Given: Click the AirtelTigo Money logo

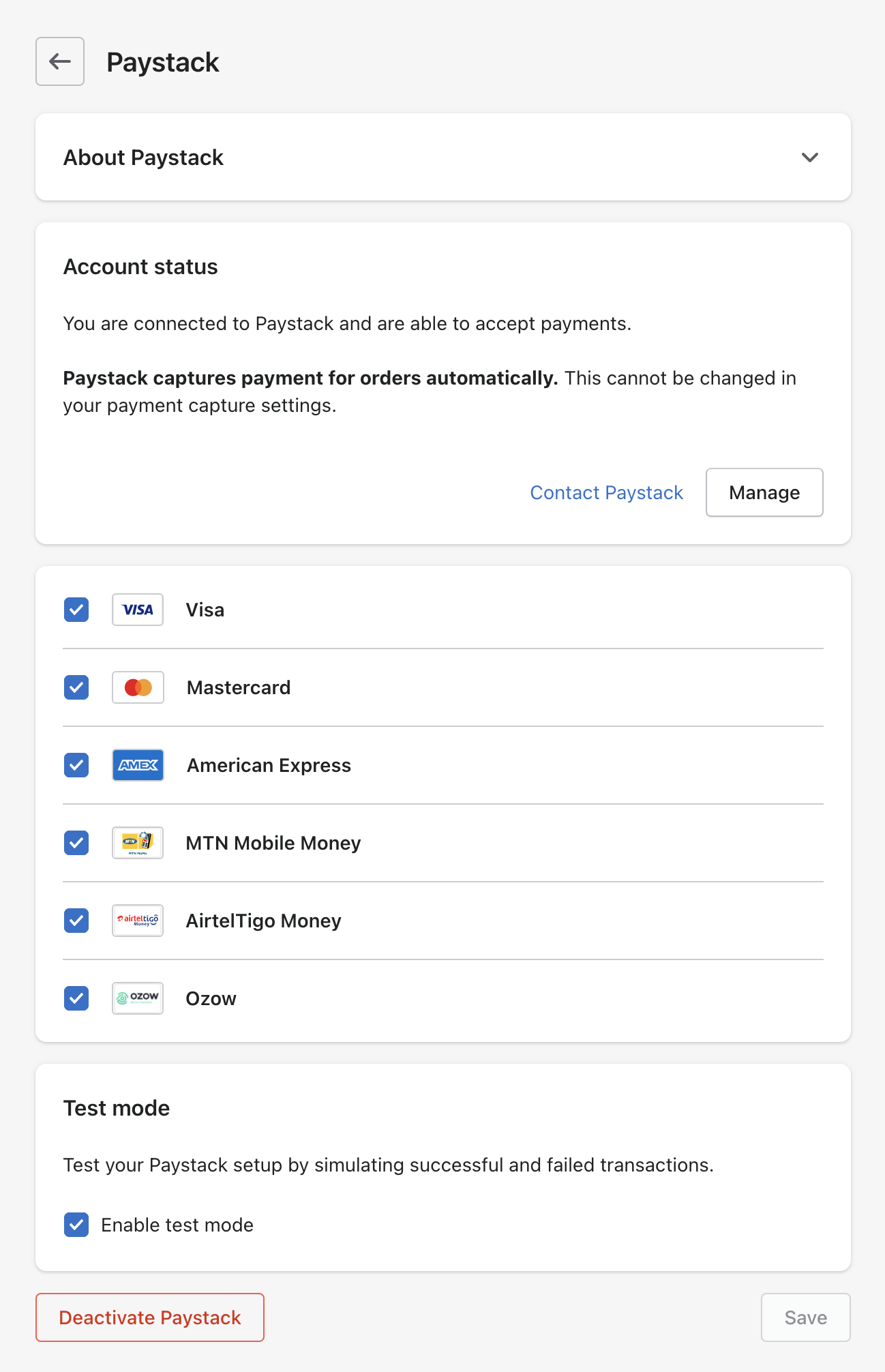Looking at the screenshot, I should click(138, 921).
